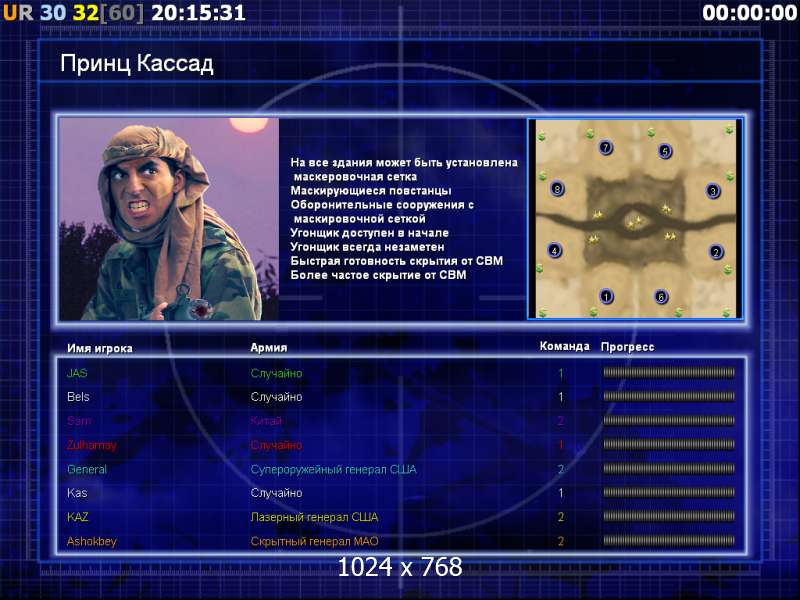Image resolution: width=800 pixels, height=600 pixels.
Task: Select start position 7 on the map
Action: point(606,147)
